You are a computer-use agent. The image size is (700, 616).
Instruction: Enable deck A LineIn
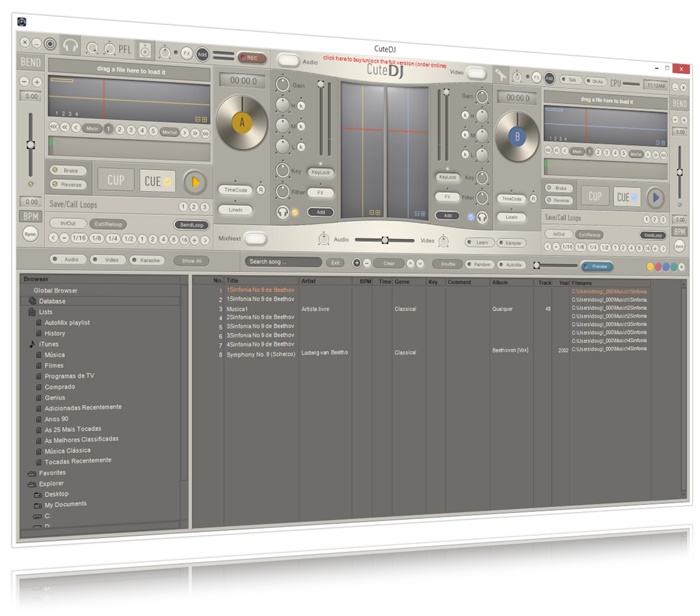(x=235, y=209)
